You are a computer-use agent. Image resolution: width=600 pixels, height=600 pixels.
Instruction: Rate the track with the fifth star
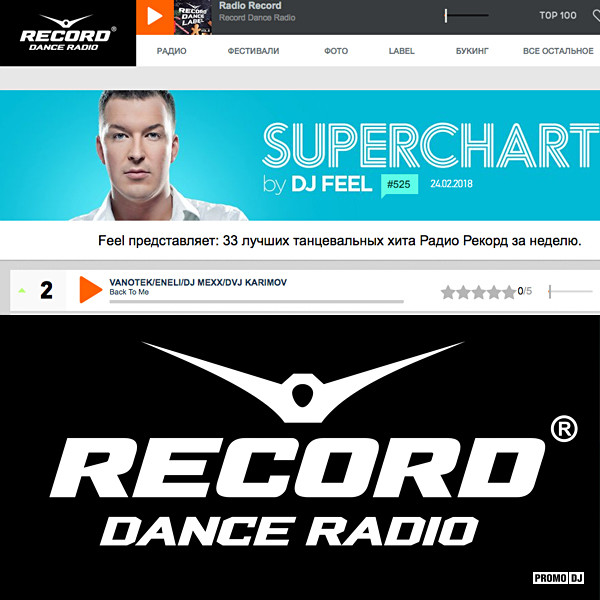click(x=509, y=292)
